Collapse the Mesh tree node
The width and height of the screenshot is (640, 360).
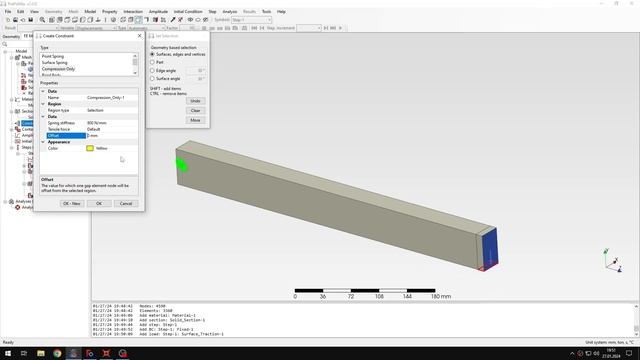point(11,58)
